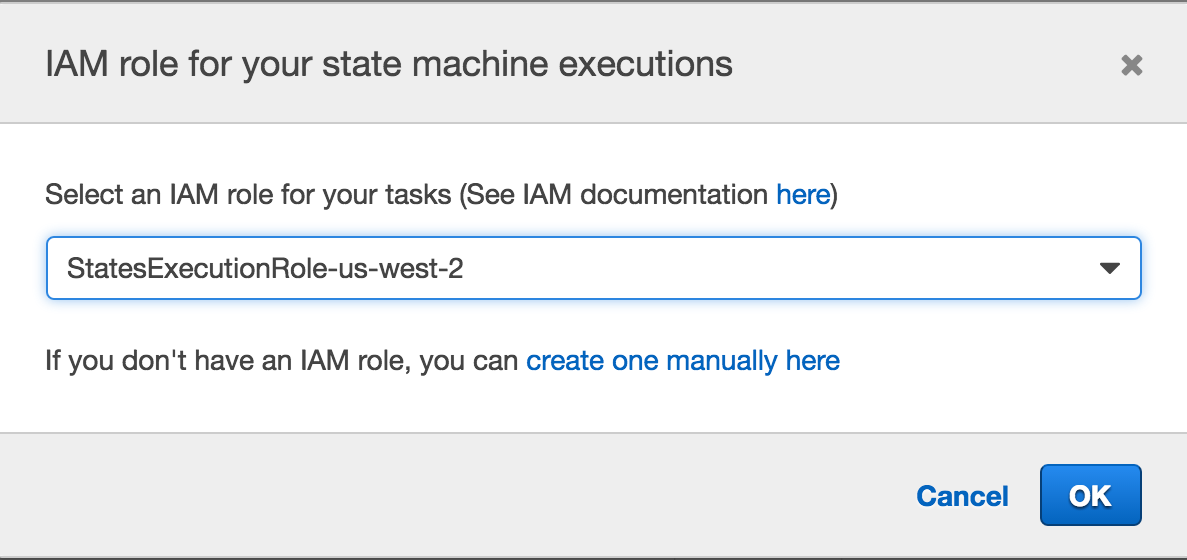Confirm role selection with OK

pyautogui.click(x=1090, y=495)
